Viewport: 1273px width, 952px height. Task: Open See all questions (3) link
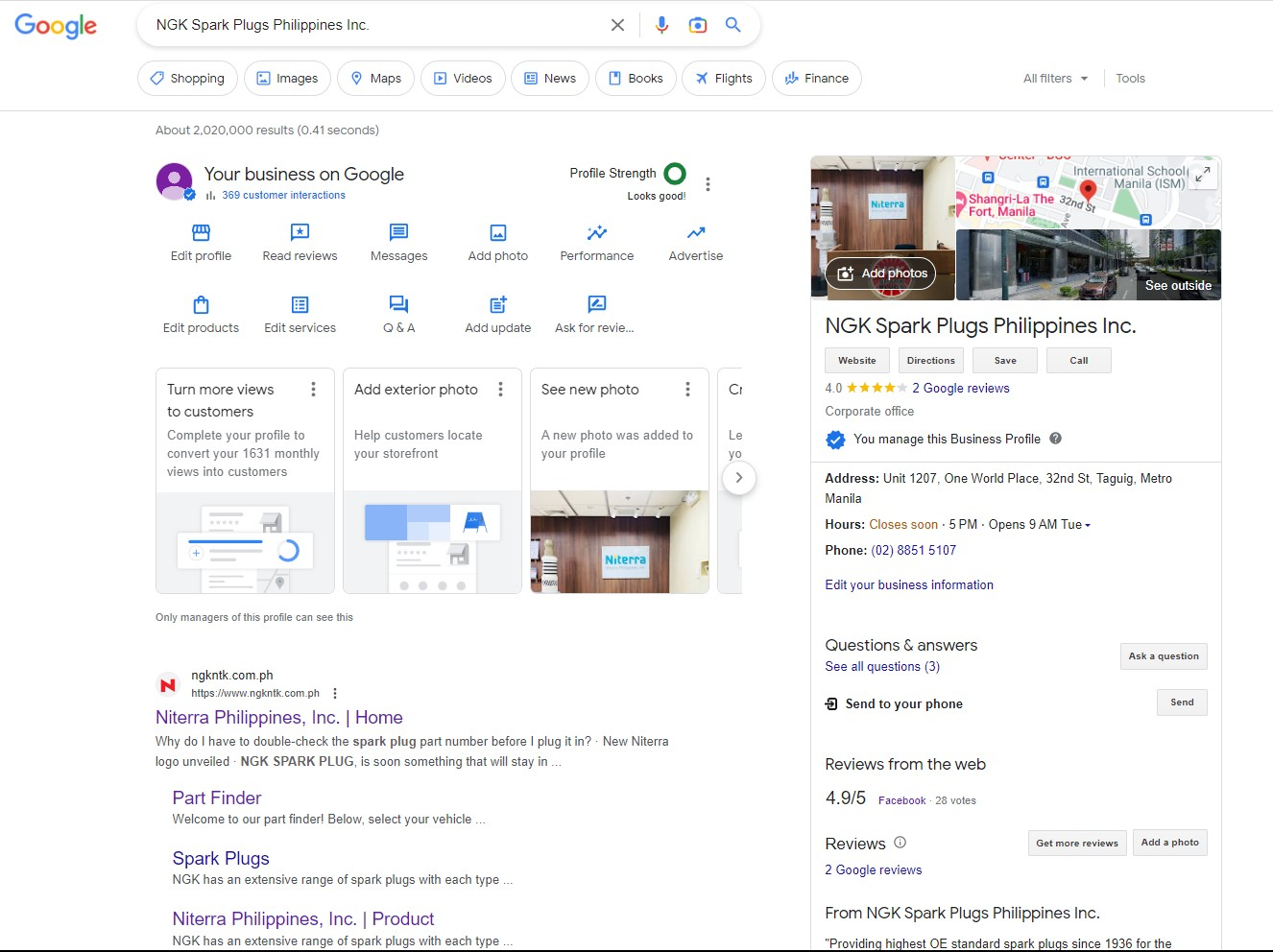coord(882,667)
